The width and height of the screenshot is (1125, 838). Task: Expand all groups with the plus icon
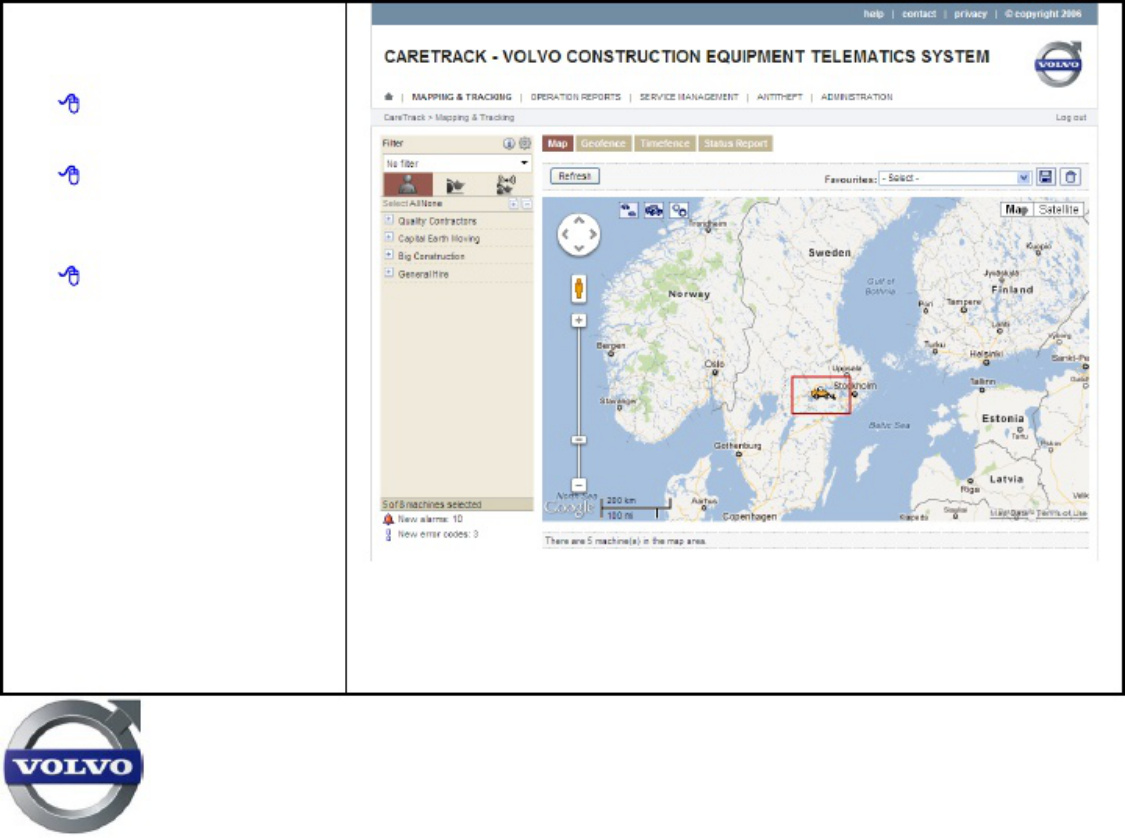coord(514,204)
